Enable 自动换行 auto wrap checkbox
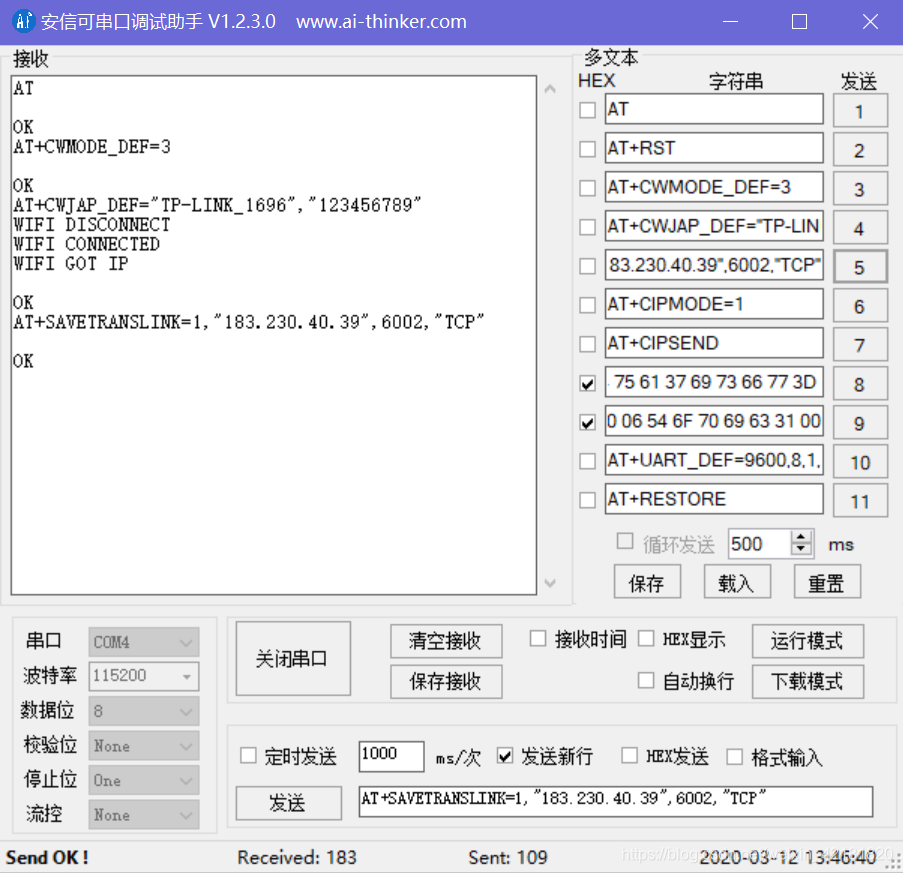 tap(646, 681)
